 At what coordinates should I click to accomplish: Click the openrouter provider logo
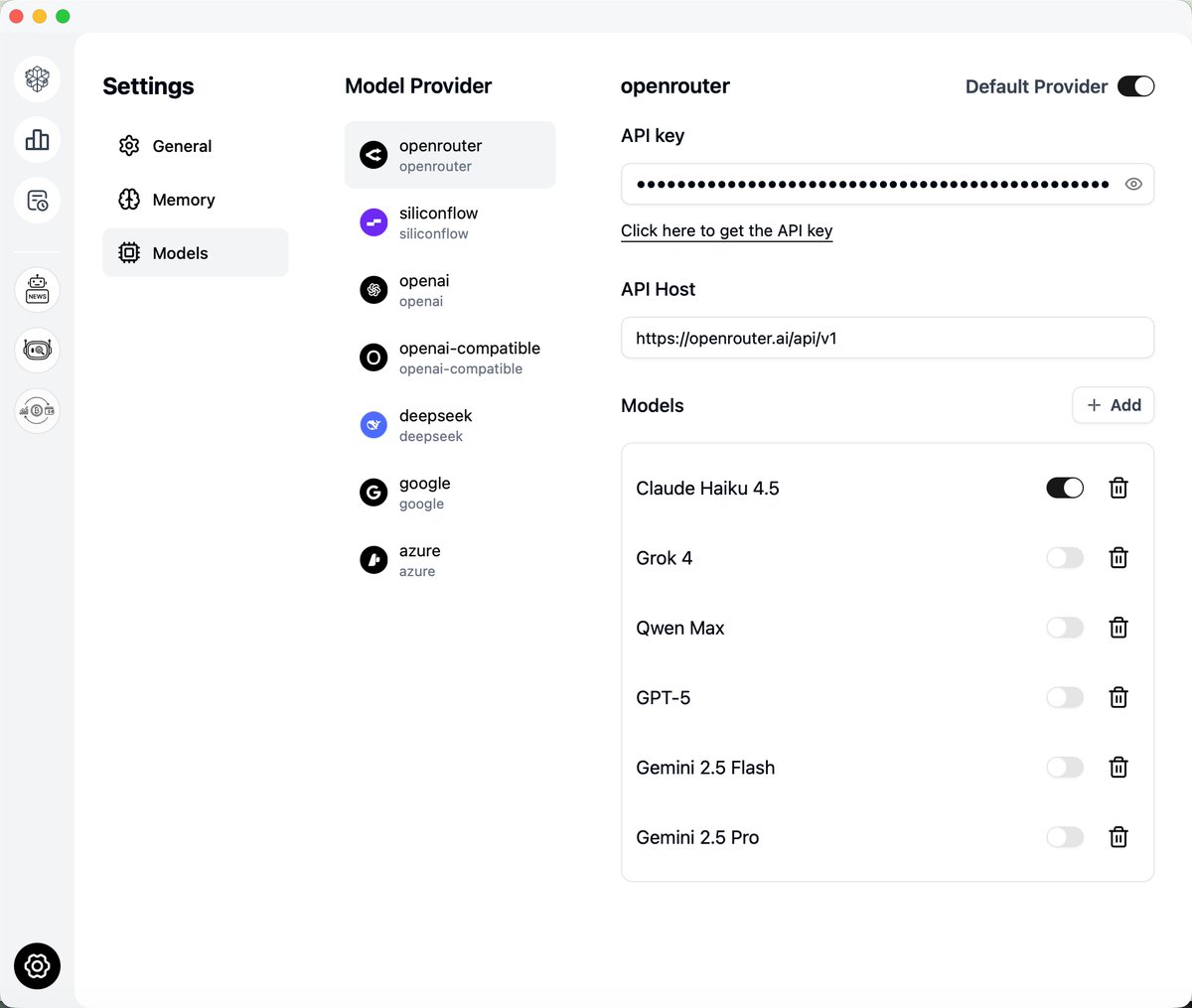pyautogui.click(x=373, y=155)
